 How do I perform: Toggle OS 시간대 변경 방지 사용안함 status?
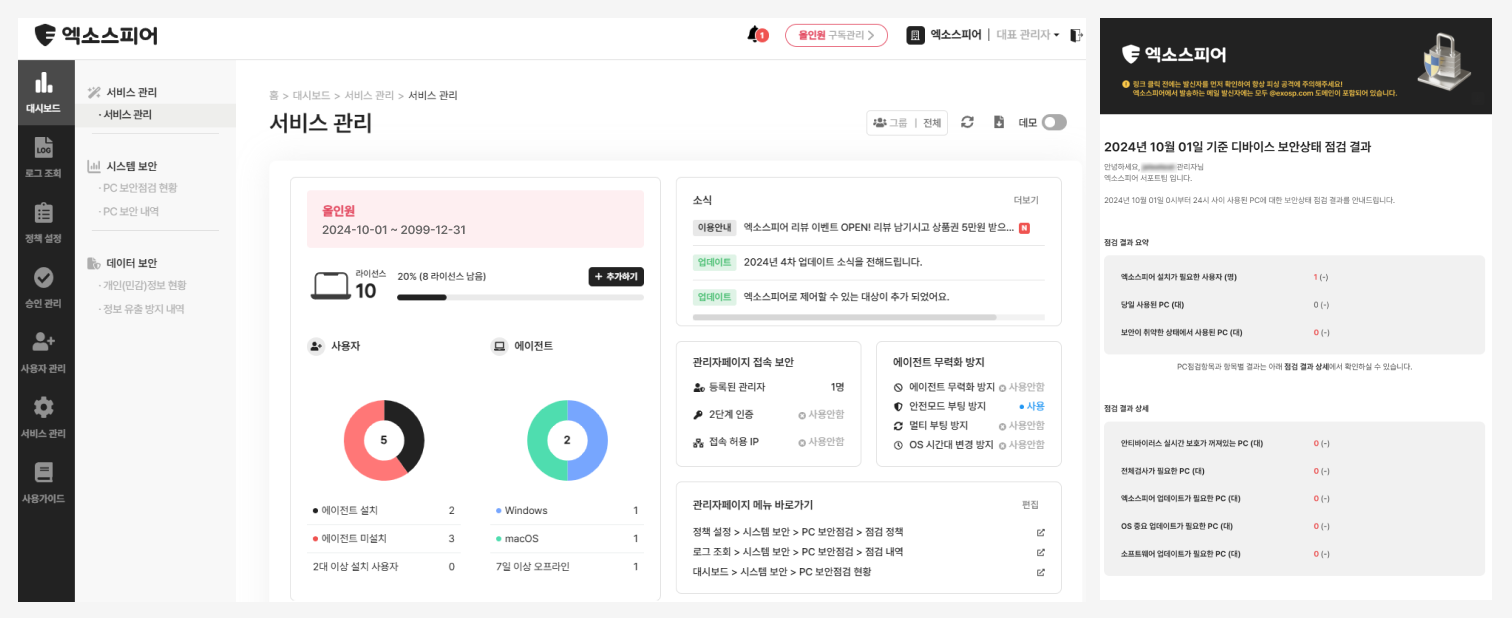[1022, 445]
